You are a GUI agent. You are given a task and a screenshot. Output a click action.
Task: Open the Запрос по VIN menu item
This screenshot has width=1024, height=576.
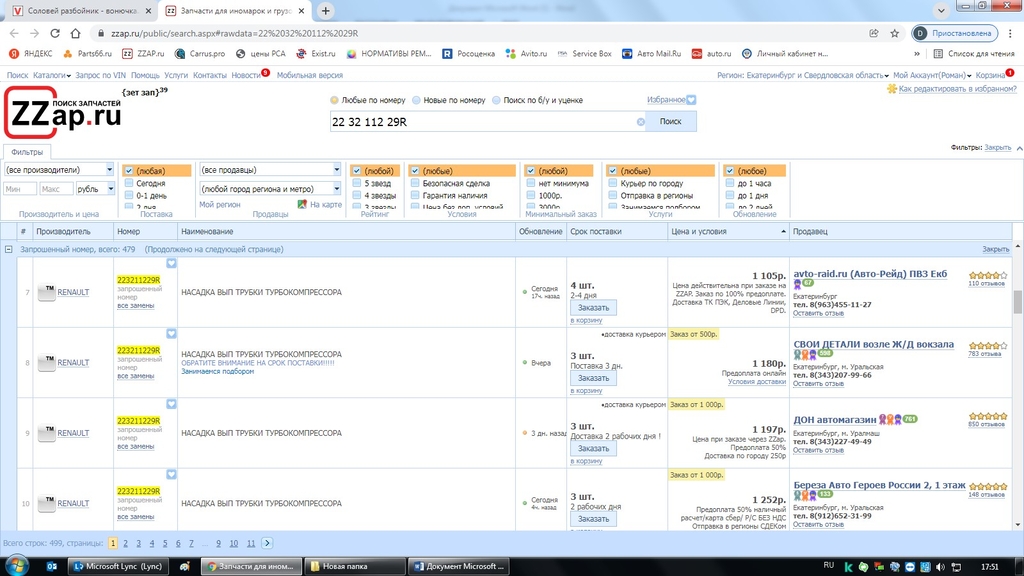101,75
